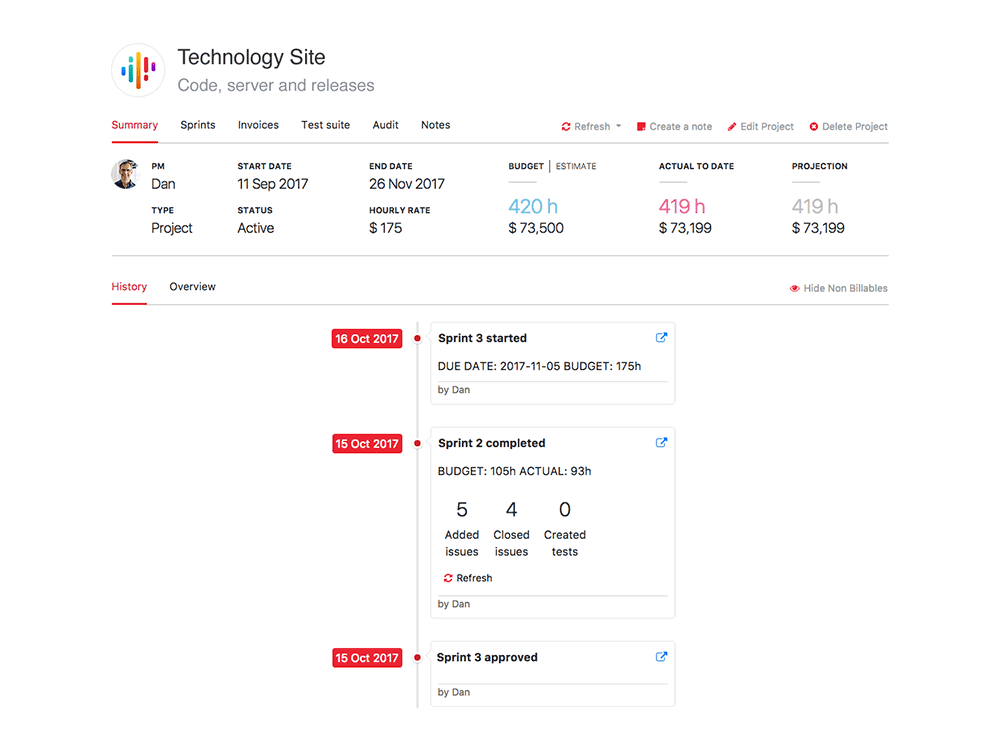Click the 5 Added issues counter
This screenshot has width=1000, height=750.
462,529
